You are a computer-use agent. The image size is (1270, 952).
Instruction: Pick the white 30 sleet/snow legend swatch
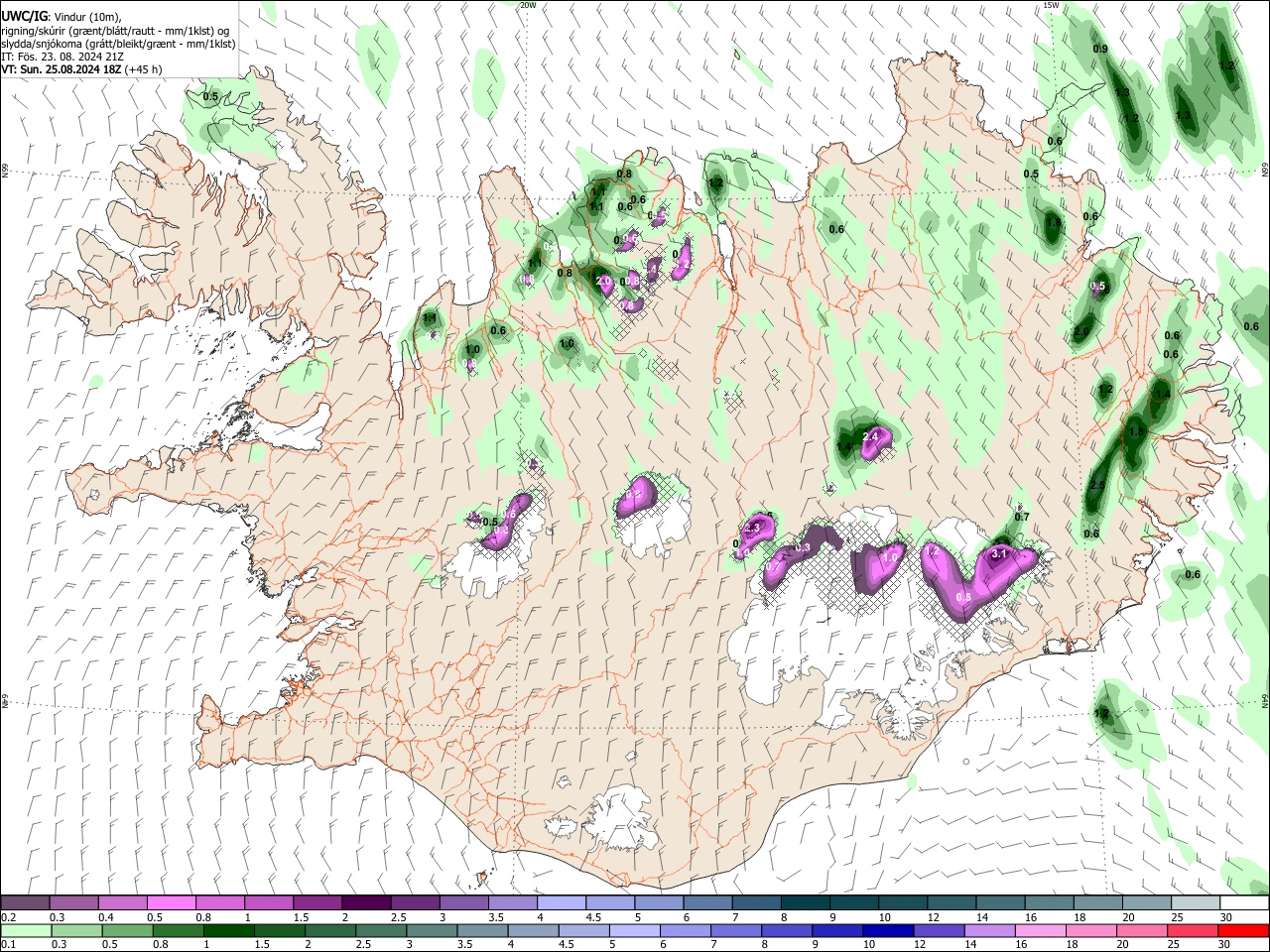click(1243, 903)
